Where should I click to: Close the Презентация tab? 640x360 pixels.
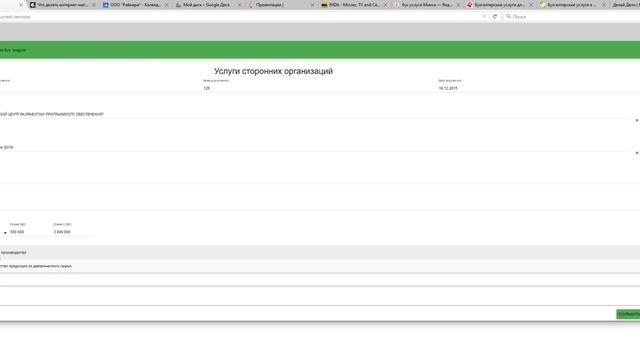coord(312,5)
